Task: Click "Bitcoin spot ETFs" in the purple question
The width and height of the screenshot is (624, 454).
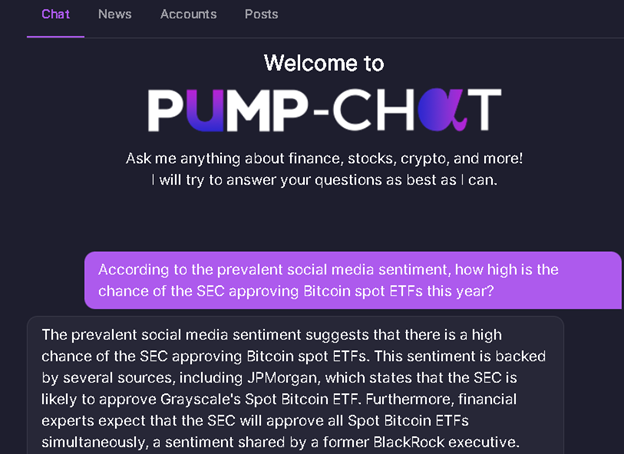Action: (363, 291)
